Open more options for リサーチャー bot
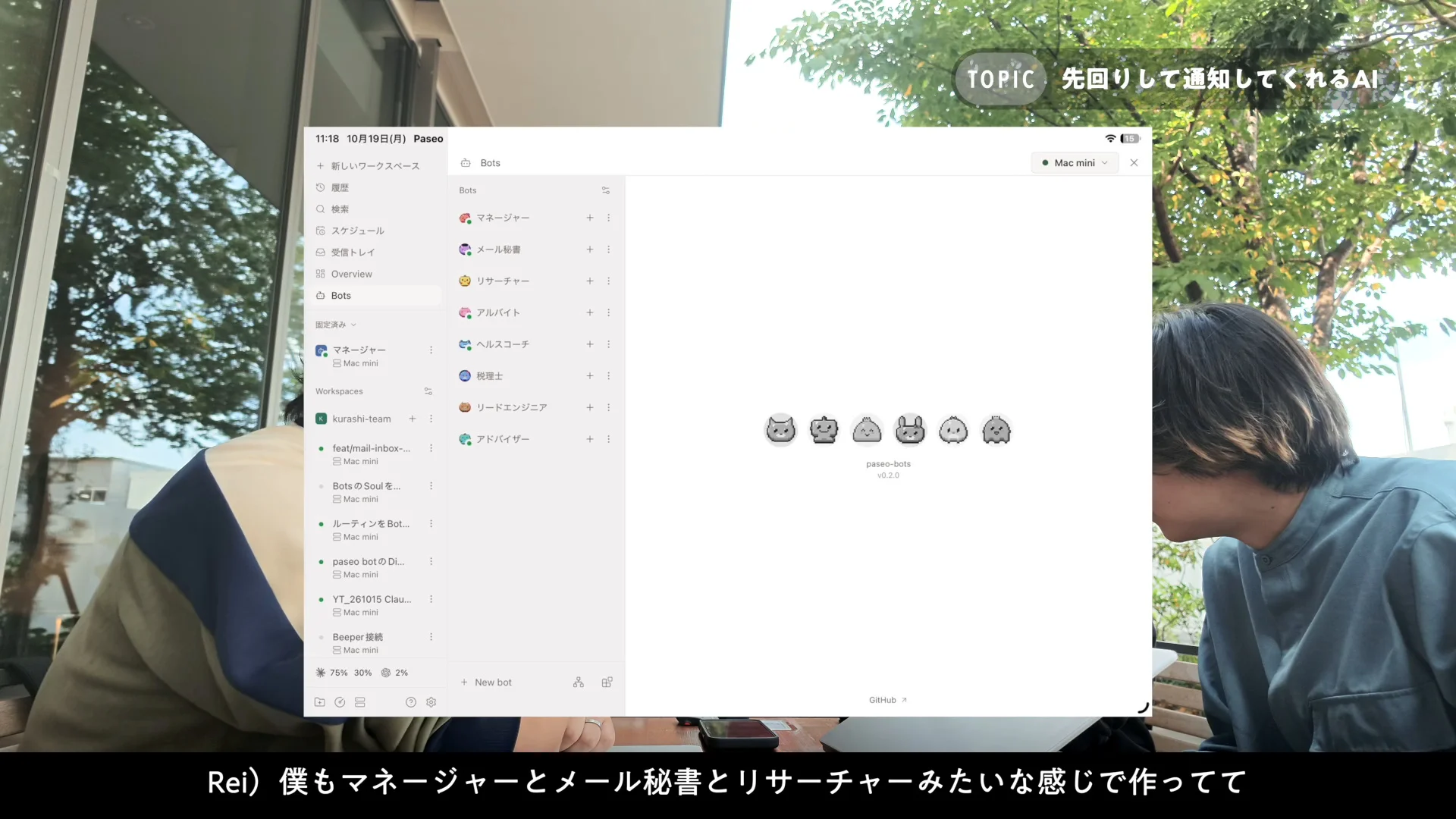Image resolution: width=1456 pixels, height=819 pixels. point(608,281)
